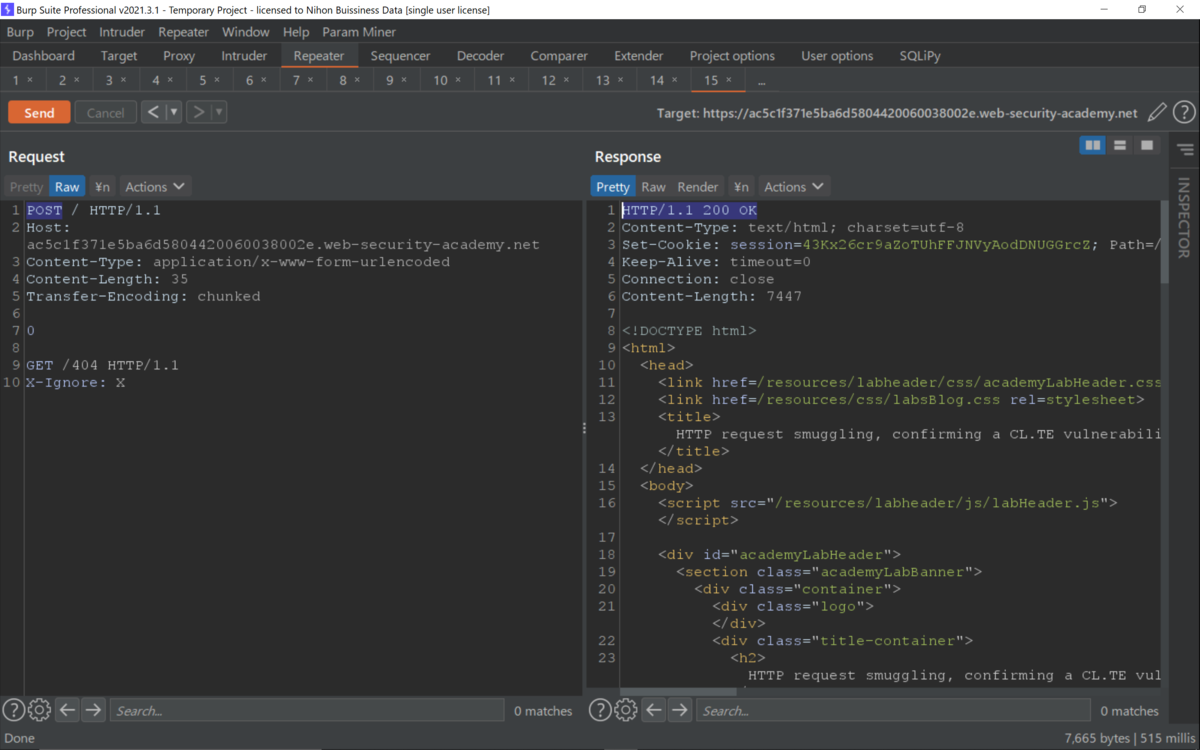Select the combined single-pane layout icon
1200x750 pixels.
[1147, 146]
